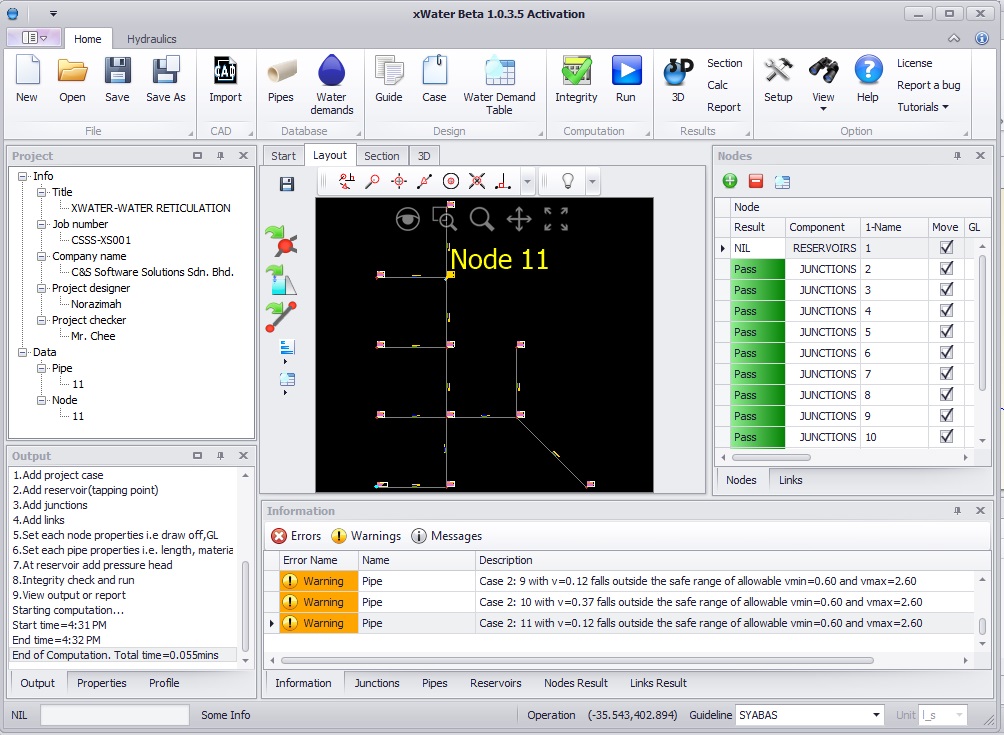Viewport: 1004px width, 735px height.
Task: Open the 3D results view icon
Action: coord(678,80)
